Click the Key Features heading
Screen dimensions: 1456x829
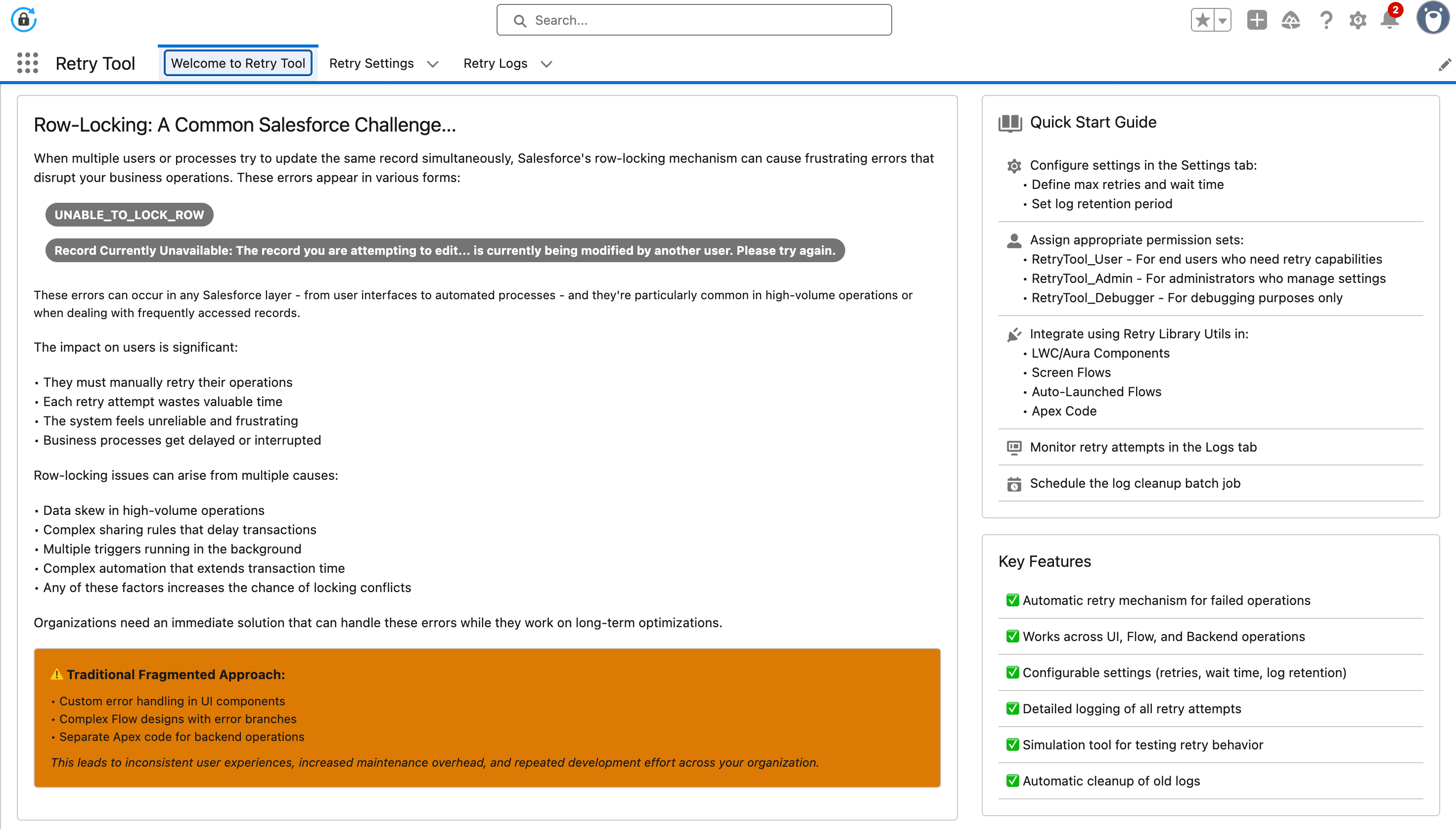pos(1045,561)
